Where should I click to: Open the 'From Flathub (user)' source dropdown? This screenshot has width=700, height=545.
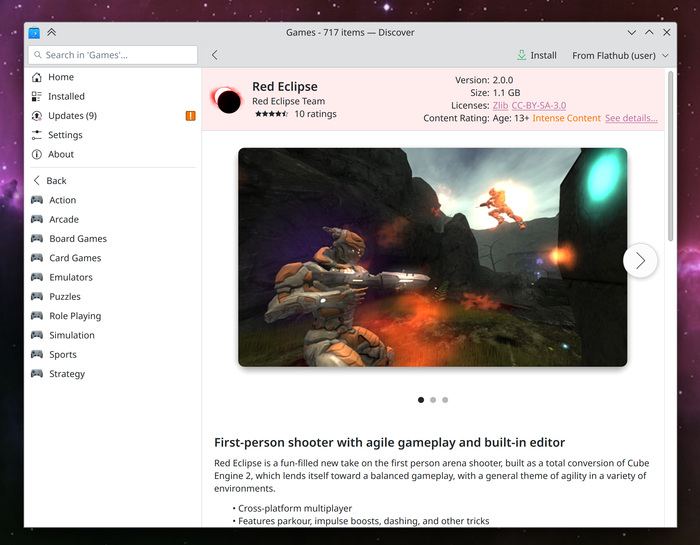point(620,55)
